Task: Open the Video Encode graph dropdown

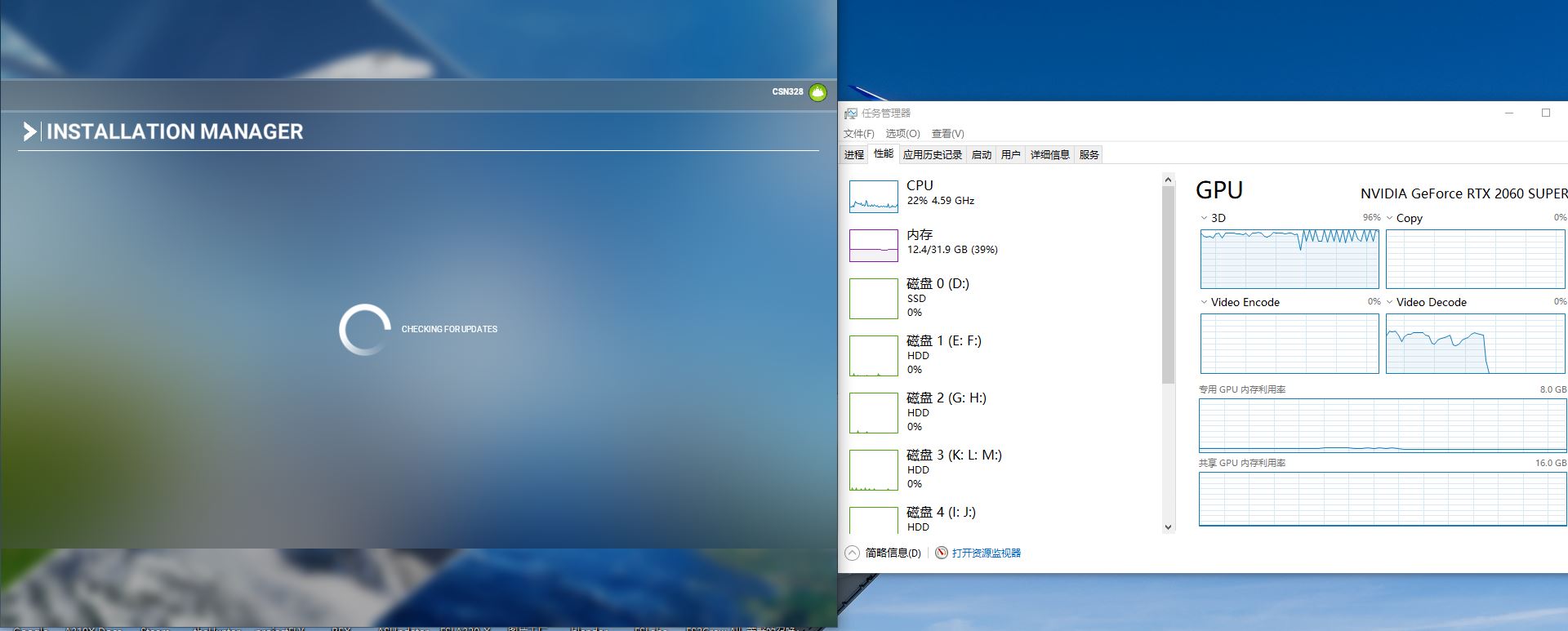Action: 1204,302
